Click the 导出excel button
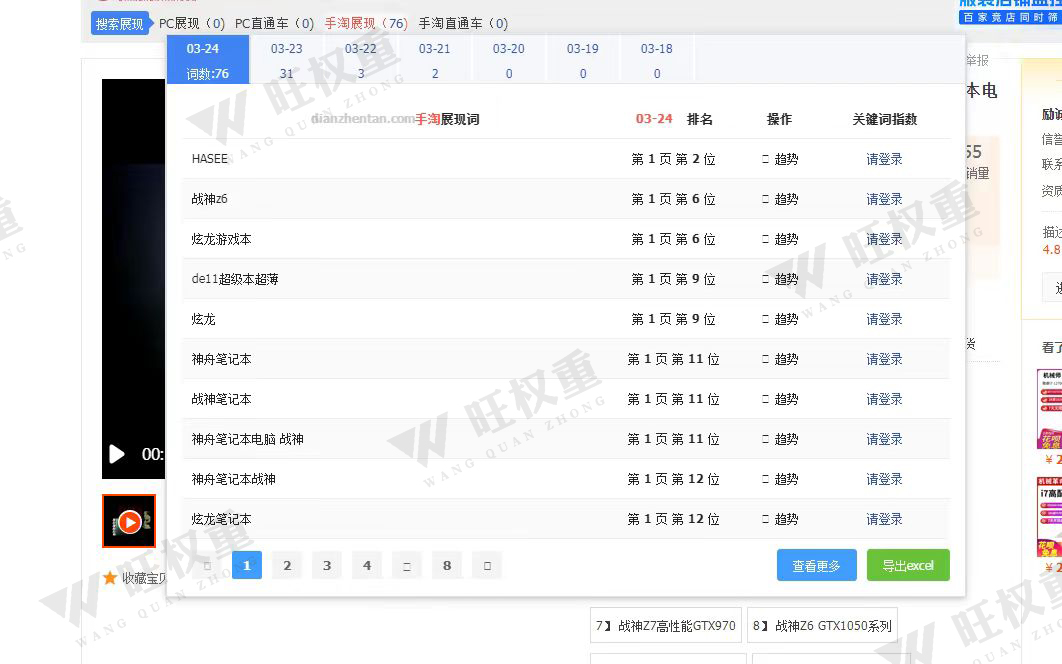 pyautogui.click(x=908, y=565)
